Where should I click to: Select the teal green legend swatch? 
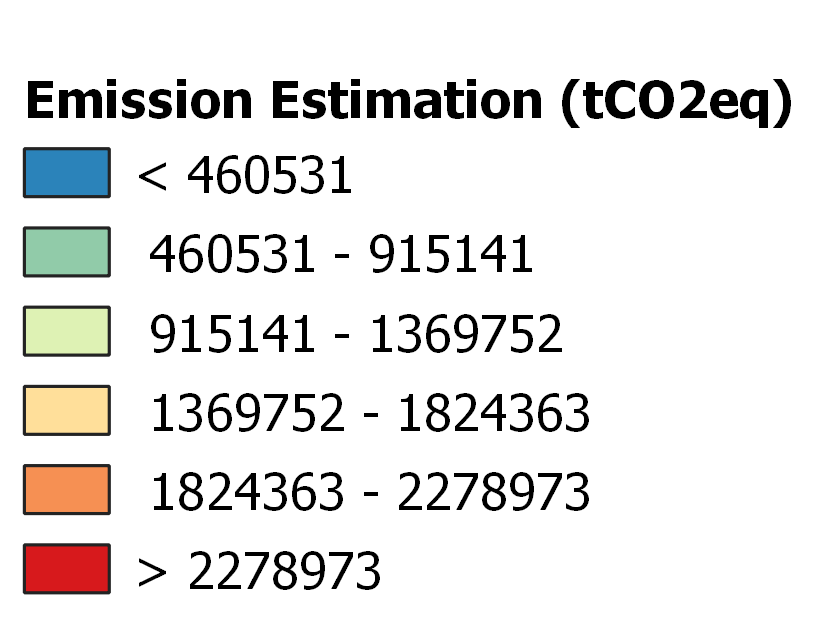tap(66, 252)
